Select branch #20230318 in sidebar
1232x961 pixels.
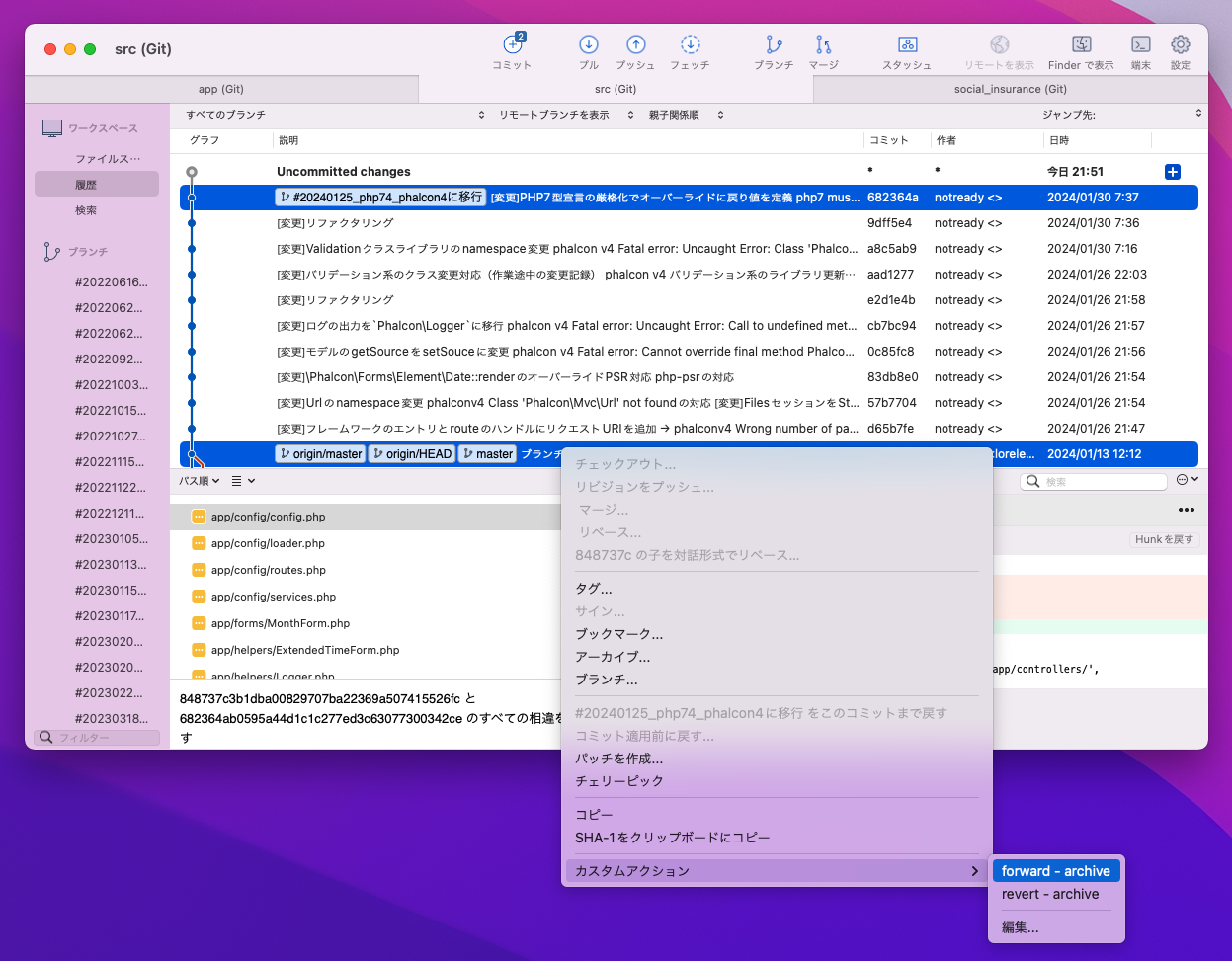(x=111, y=719)
